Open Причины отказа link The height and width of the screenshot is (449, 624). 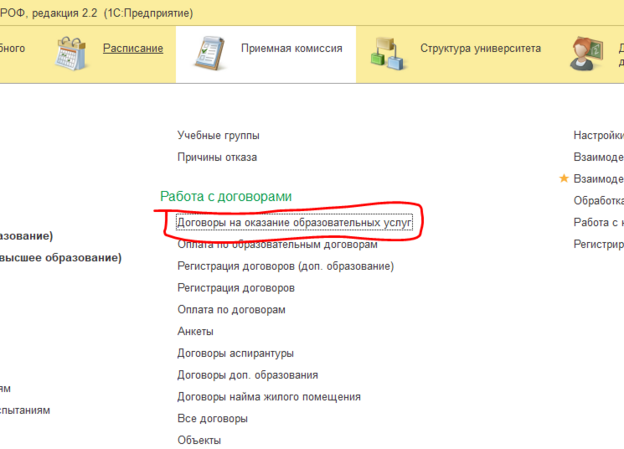pos(217,157)
